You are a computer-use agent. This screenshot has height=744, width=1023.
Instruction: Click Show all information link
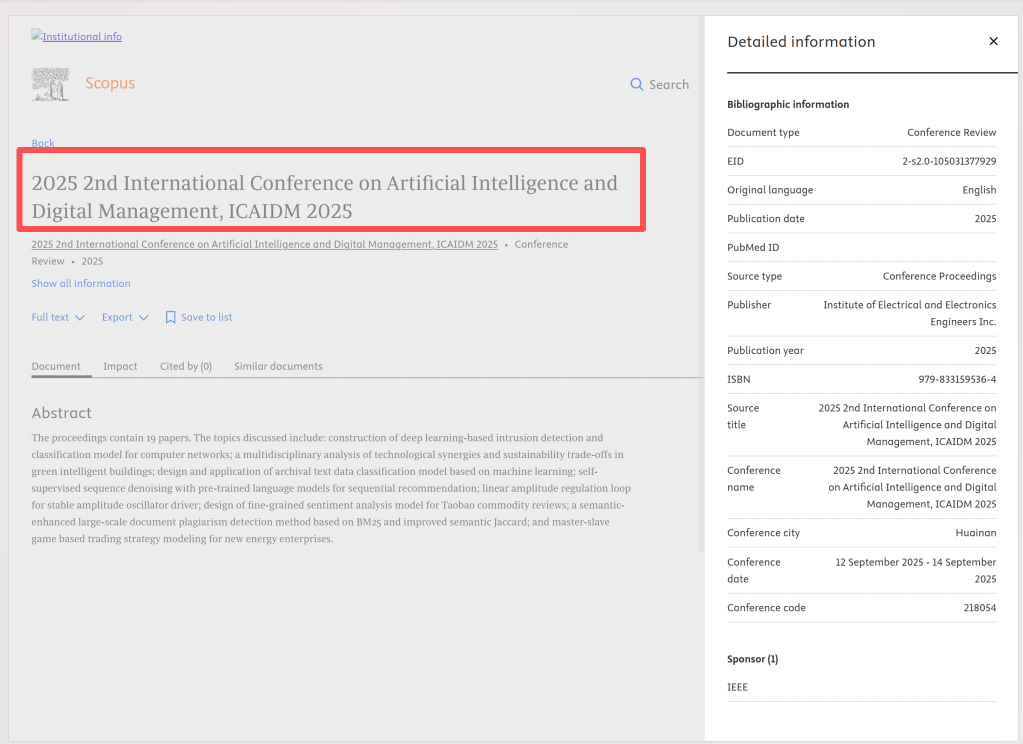[81, 284]
